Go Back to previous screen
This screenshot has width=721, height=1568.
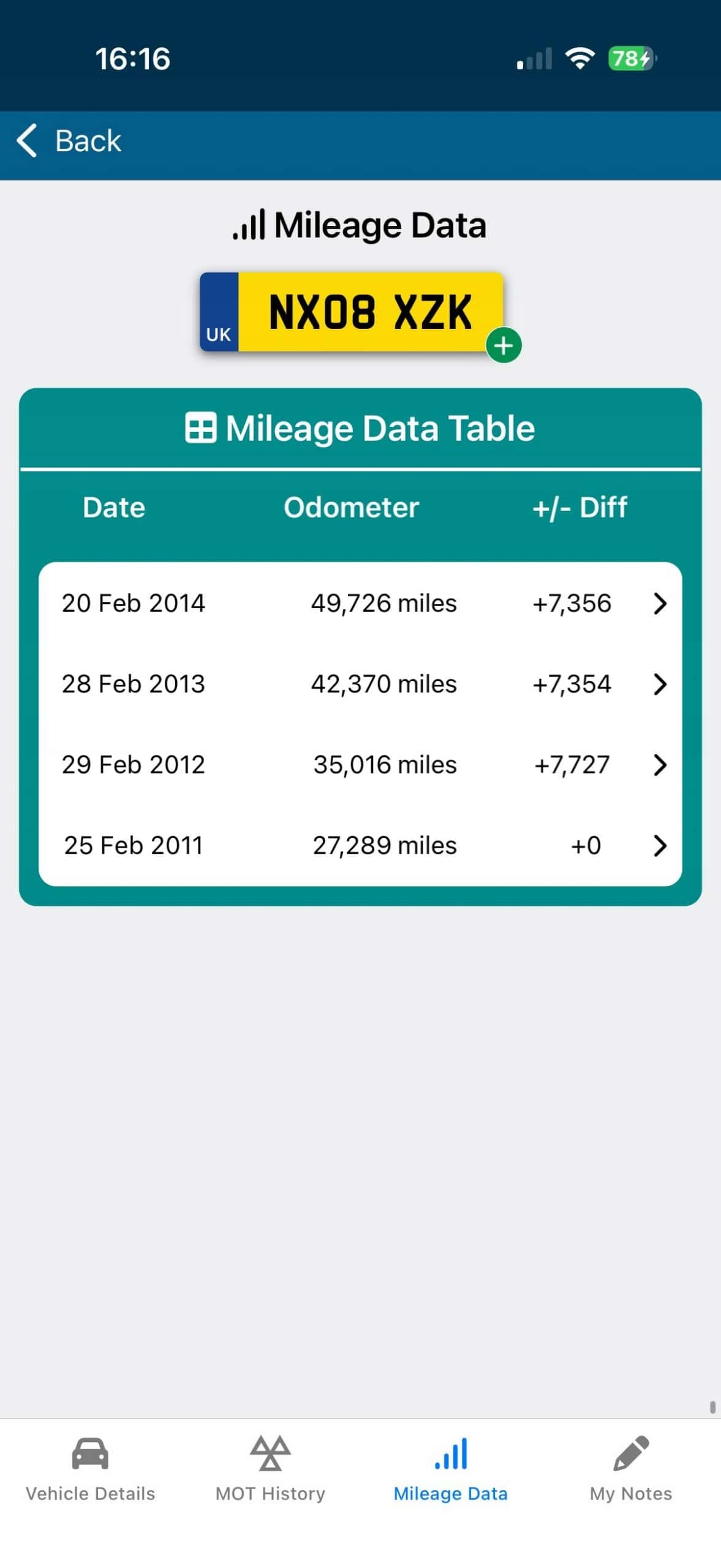pos(69,140)
